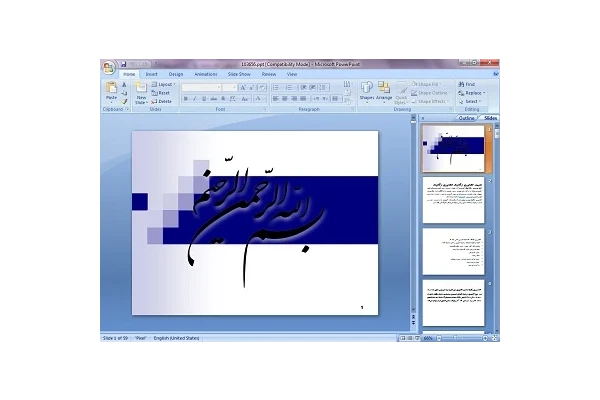Open Microsoft Office PowerPoint Help
The height and width of the screenshot is (400, 600).
496,74
